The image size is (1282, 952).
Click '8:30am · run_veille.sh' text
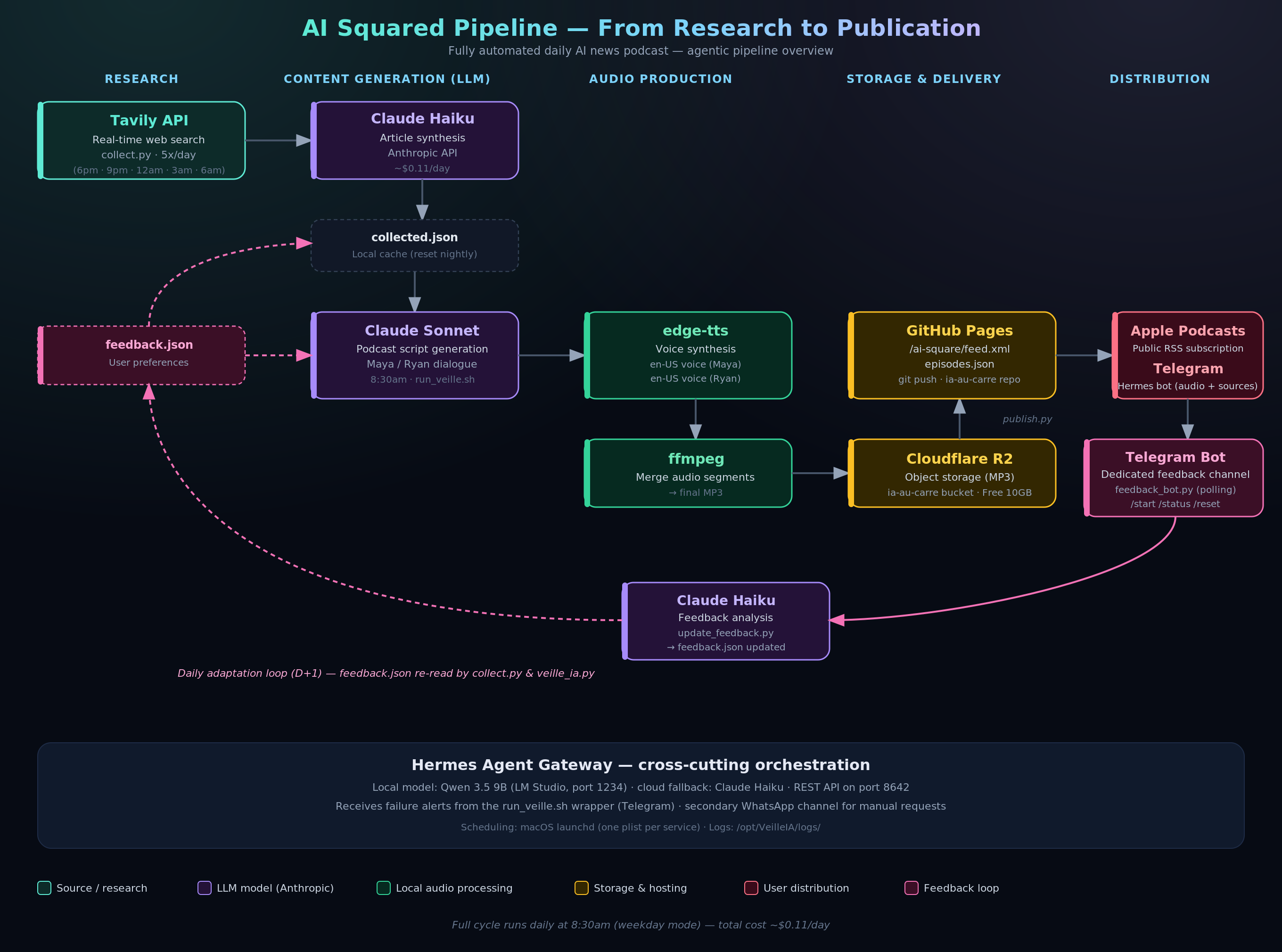pos(422,380)
